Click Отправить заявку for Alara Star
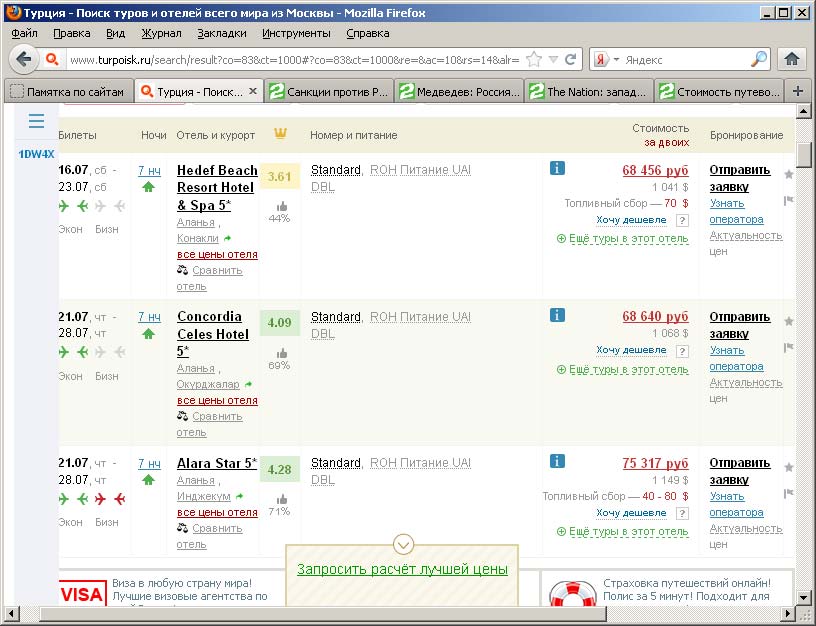The height and width of the screenshot is (626, 816). click(740, 471)
